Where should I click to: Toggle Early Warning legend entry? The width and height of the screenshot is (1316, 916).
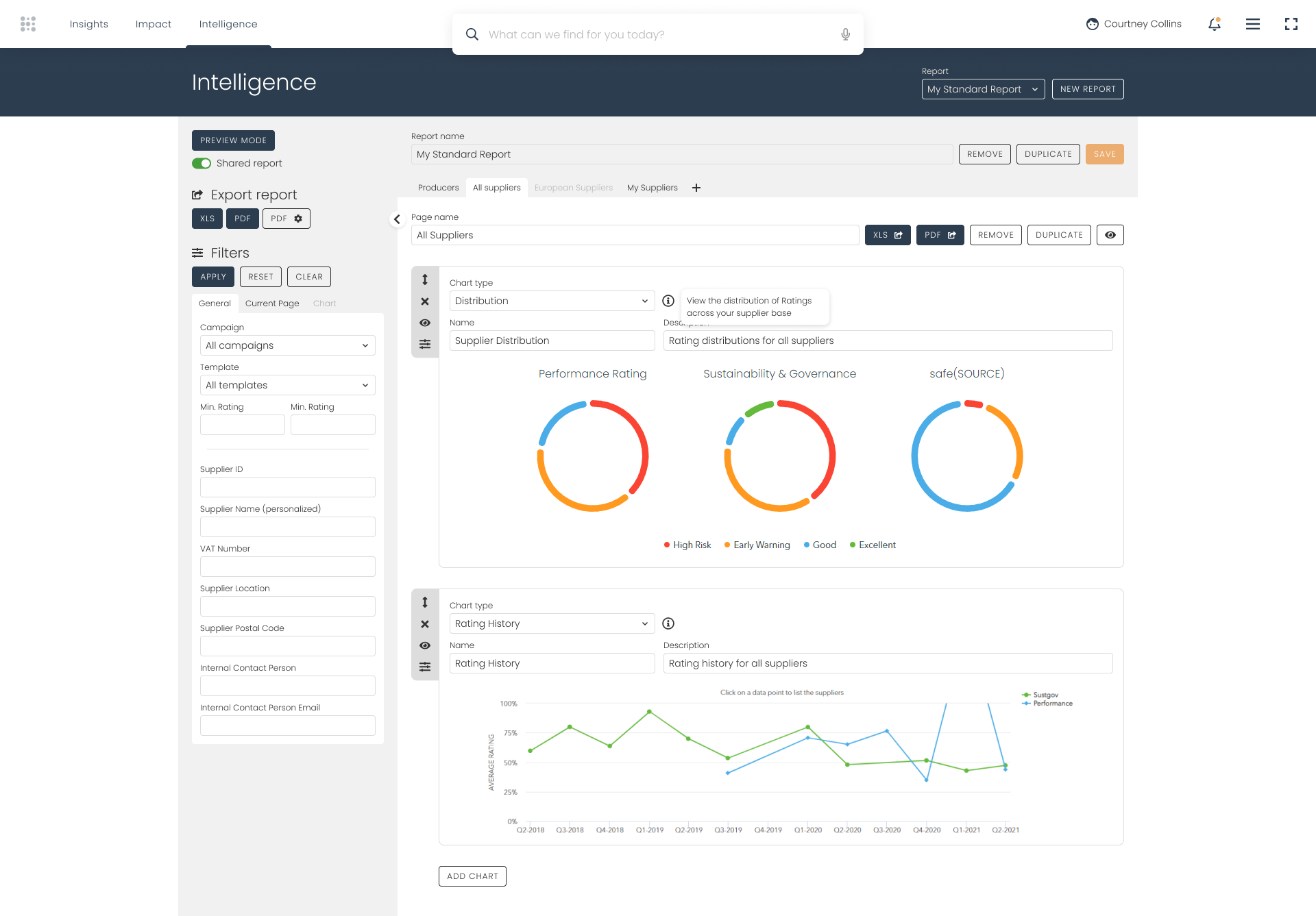[757, 545]
